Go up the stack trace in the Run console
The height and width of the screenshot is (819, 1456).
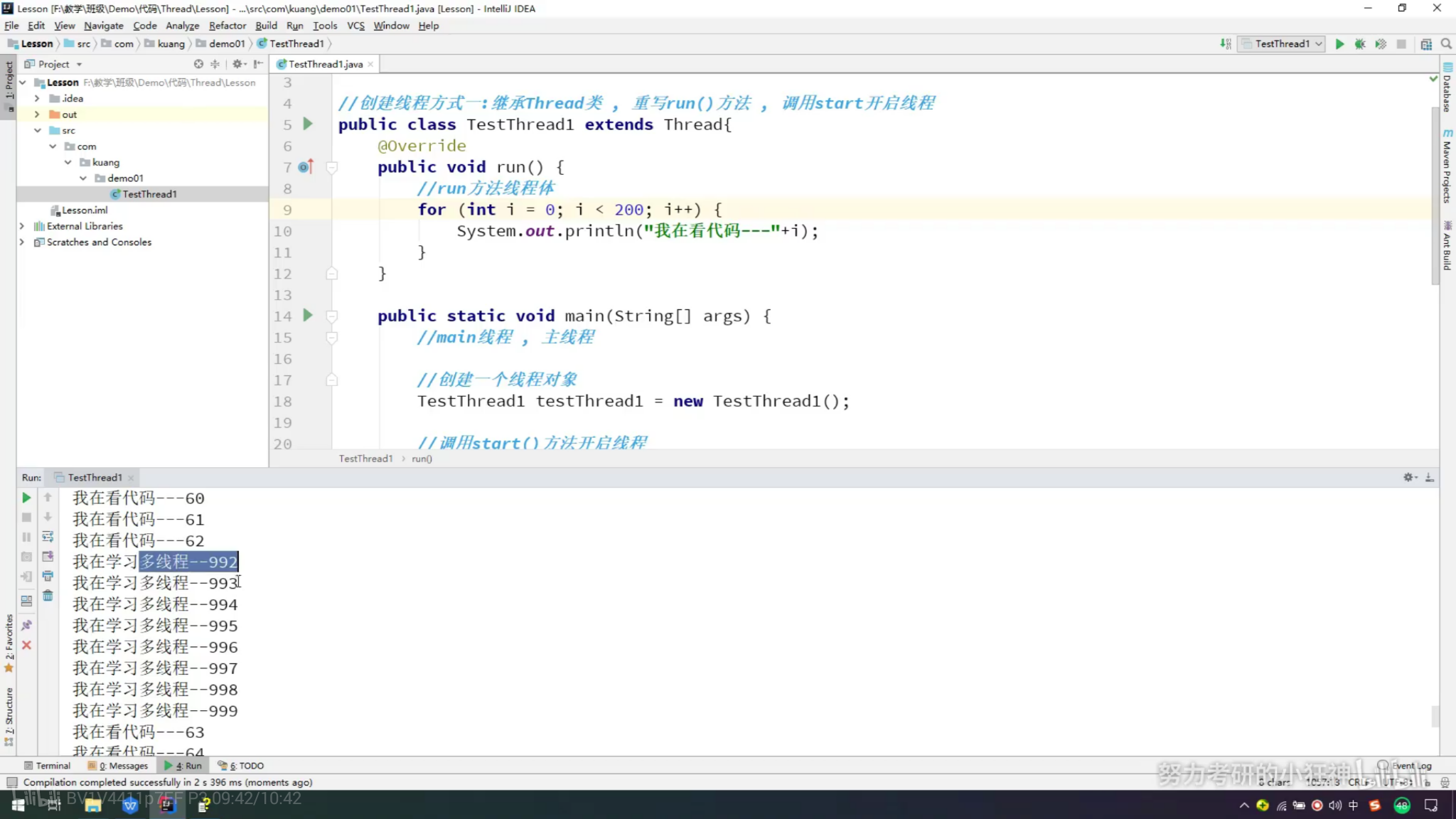click(x=48, y=498)
